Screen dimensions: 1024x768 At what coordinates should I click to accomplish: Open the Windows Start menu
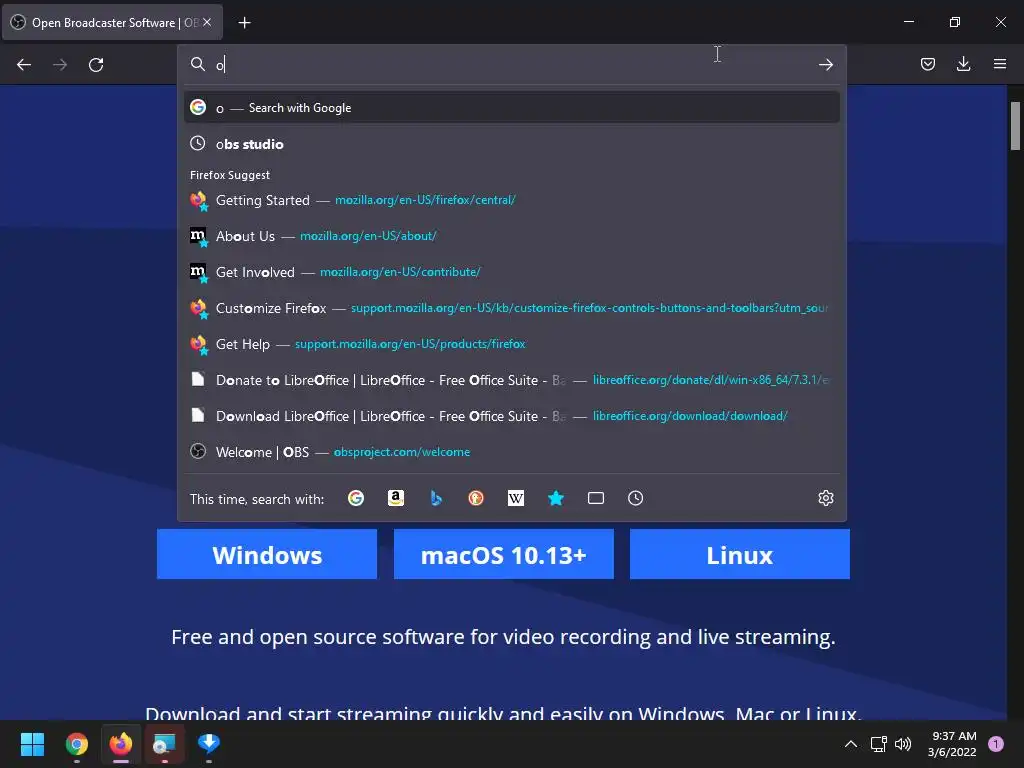click(32, 744)
